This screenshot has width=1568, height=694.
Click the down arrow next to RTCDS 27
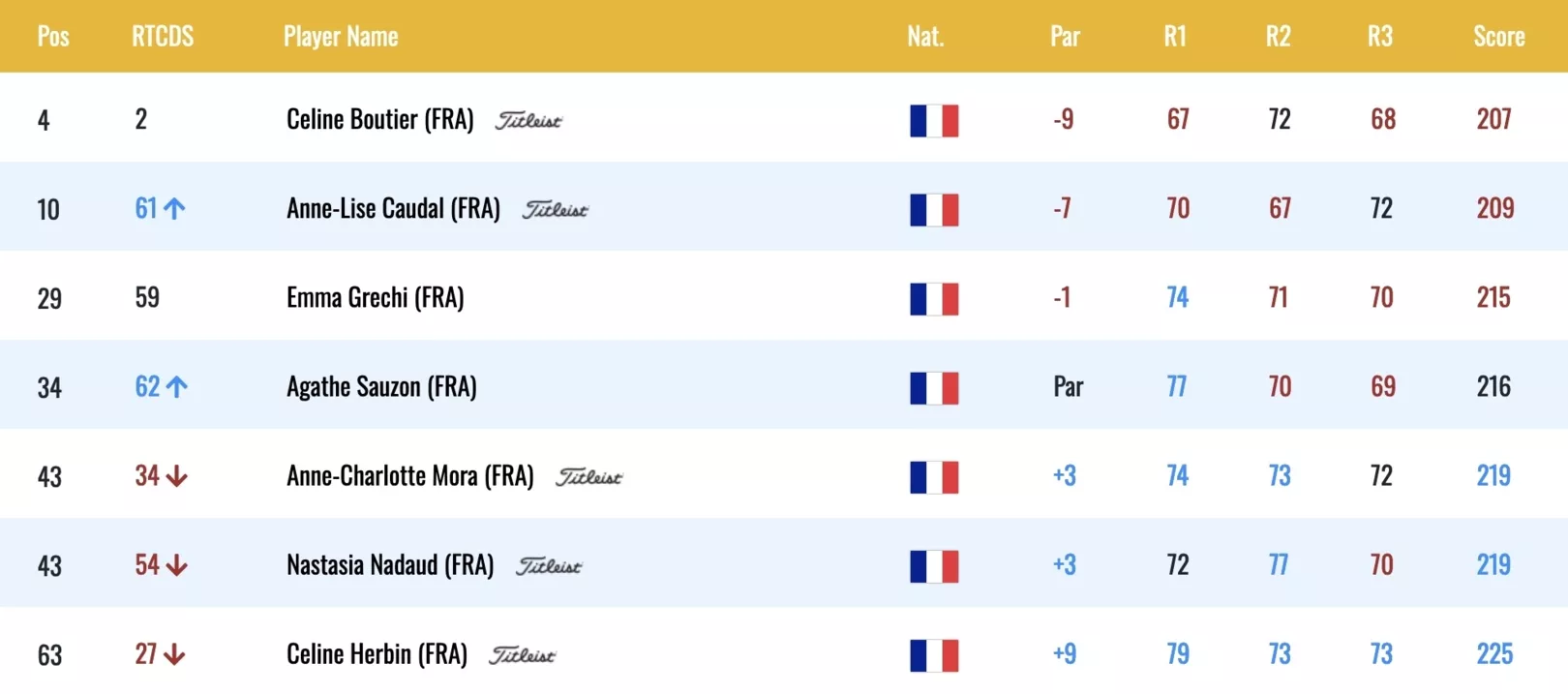174,655
